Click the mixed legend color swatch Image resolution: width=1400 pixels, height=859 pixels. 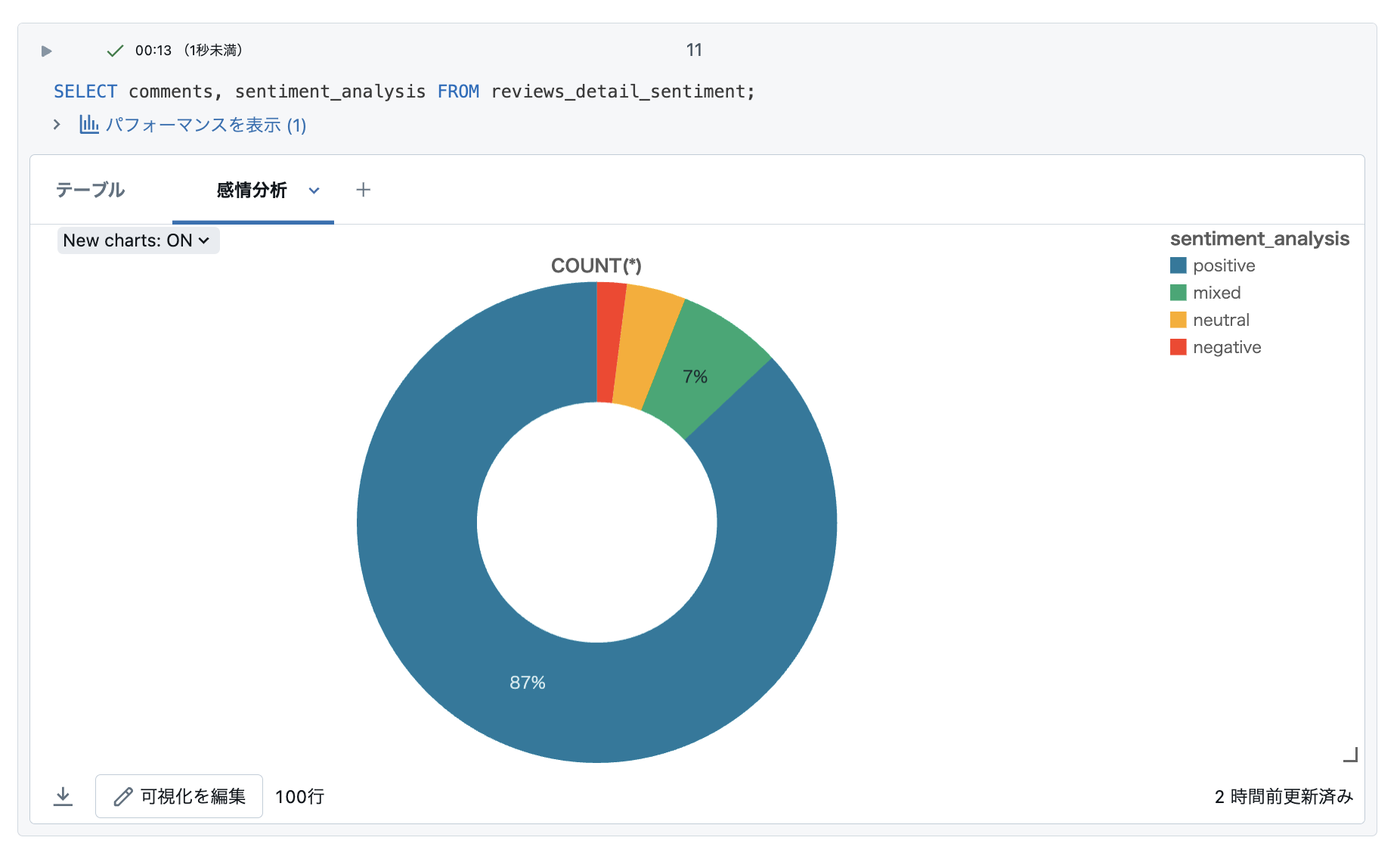(1178, 293)
